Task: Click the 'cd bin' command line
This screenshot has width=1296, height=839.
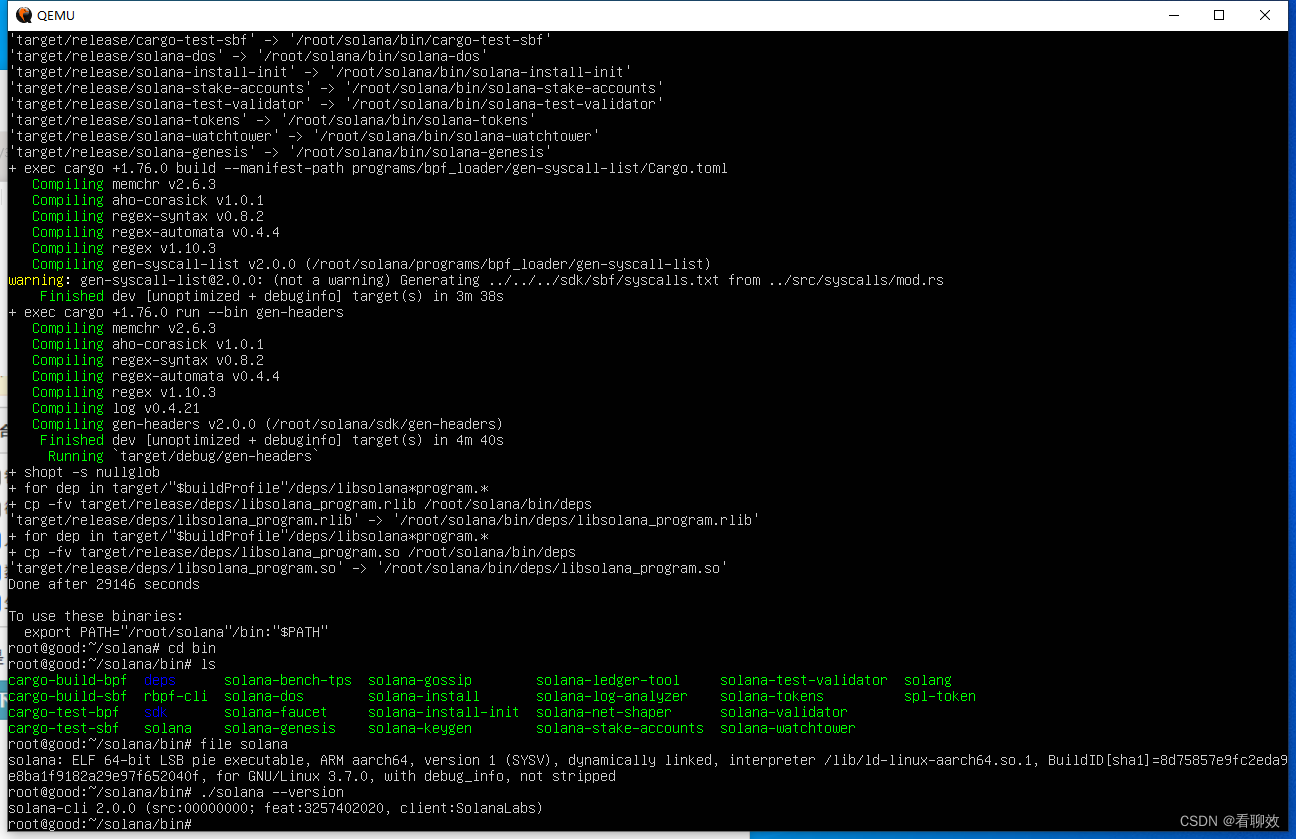Action: point(112,648)
